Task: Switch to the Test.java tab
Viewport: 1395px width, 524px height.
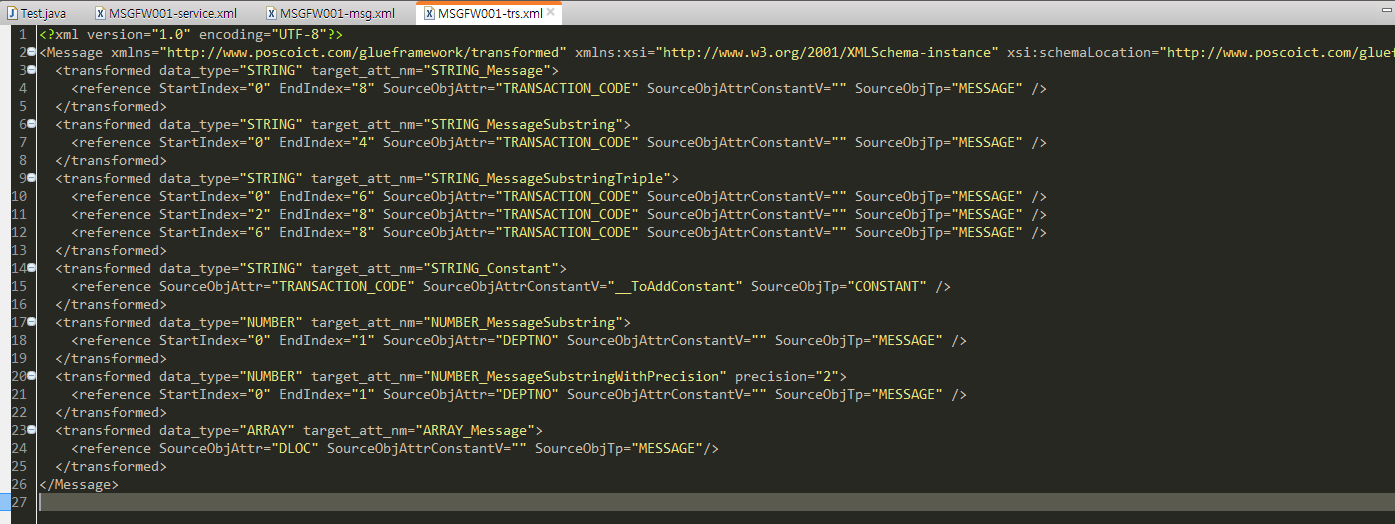Action: (x=42, y=13)
